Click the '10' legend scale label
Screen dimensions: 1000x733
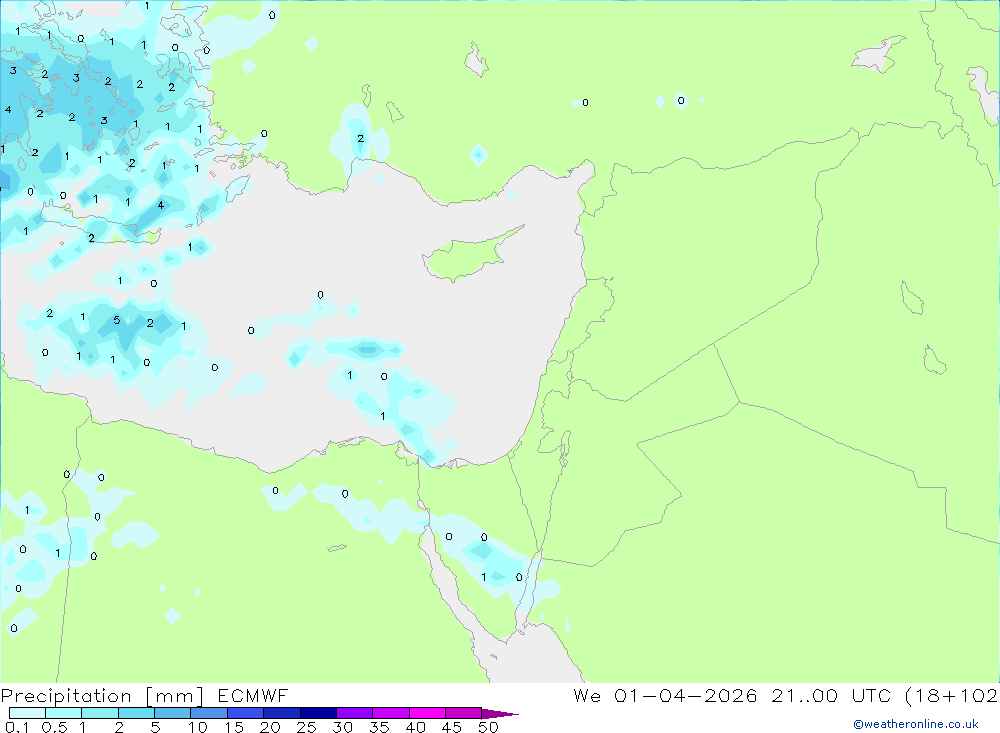pyautogui.click(x=198, y=727)
